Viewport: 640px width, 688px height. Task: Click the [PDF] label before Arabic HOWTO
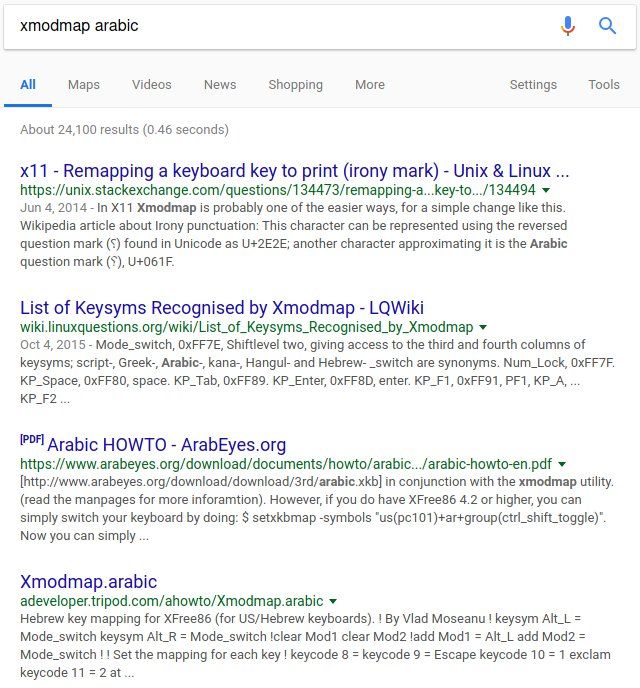(32, 440)
